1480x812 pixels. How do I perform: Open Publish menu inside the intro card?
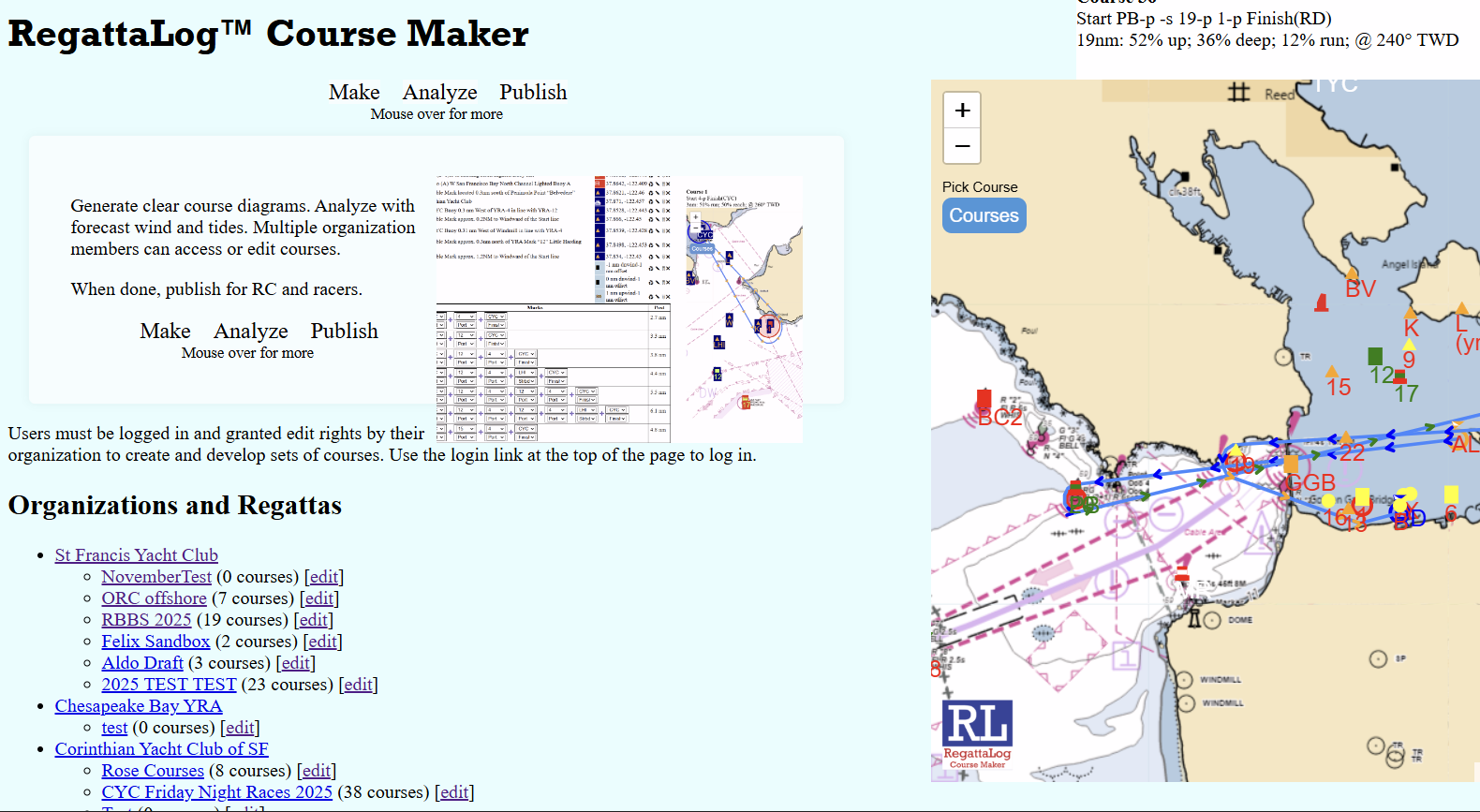[x=345, y=331]
